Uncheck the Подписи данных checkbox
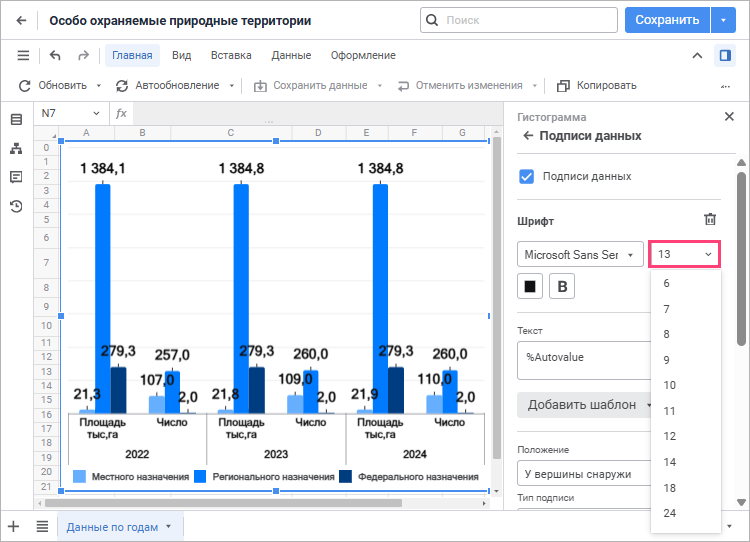Viewport: 750px width, 542px height. tap(527, 177)
